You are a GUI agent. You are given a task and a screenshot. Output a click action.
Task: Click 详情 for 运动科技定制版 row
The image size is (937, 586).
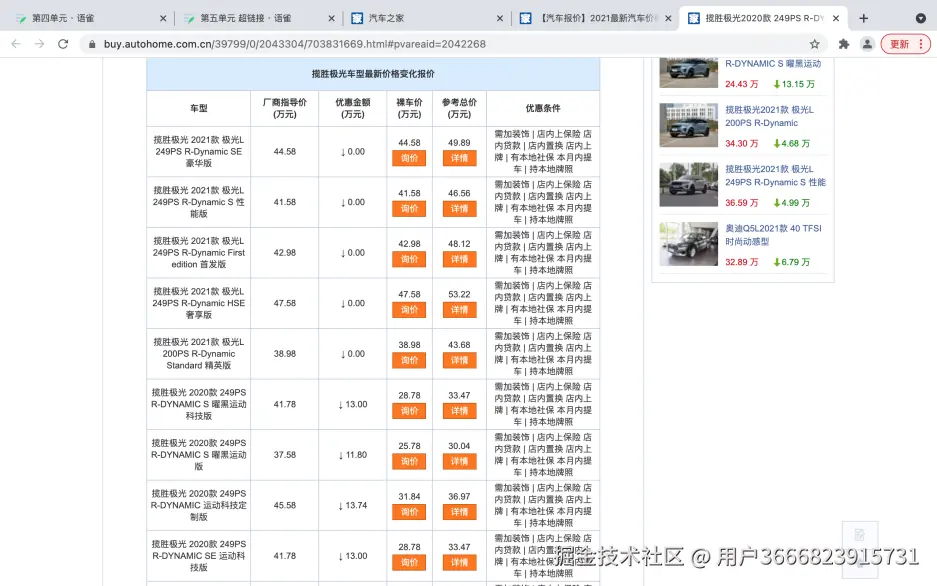pyautogui.click(x=460, y=512)
